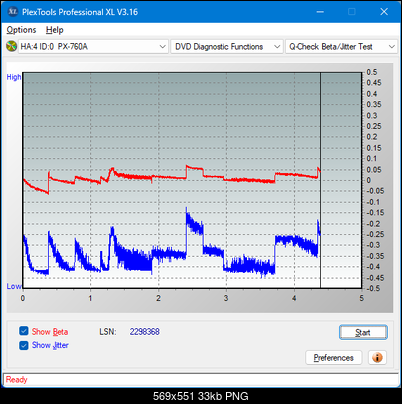Click the black vertical position marker on graph
This screenshot has height=404, width=402.
coord(320,180)
